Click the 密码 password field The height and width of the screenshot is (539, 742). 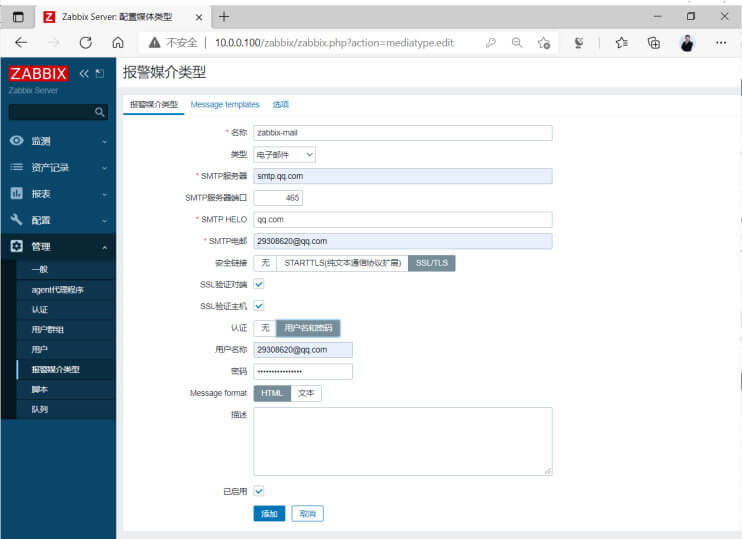pos(303,371)
